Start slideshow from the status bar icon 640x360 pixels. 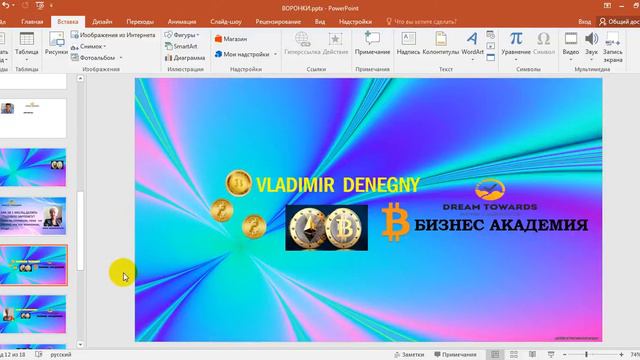point(551,355)
